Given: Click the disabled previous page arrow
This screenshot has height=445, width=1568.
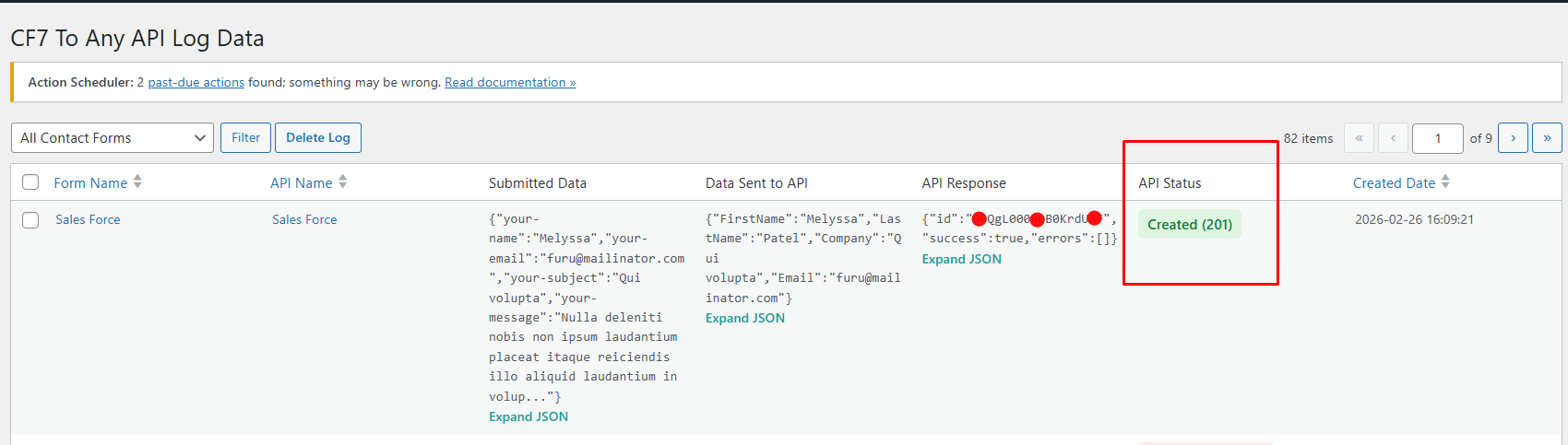Looking at the screenshot, I should (1393, 138).
